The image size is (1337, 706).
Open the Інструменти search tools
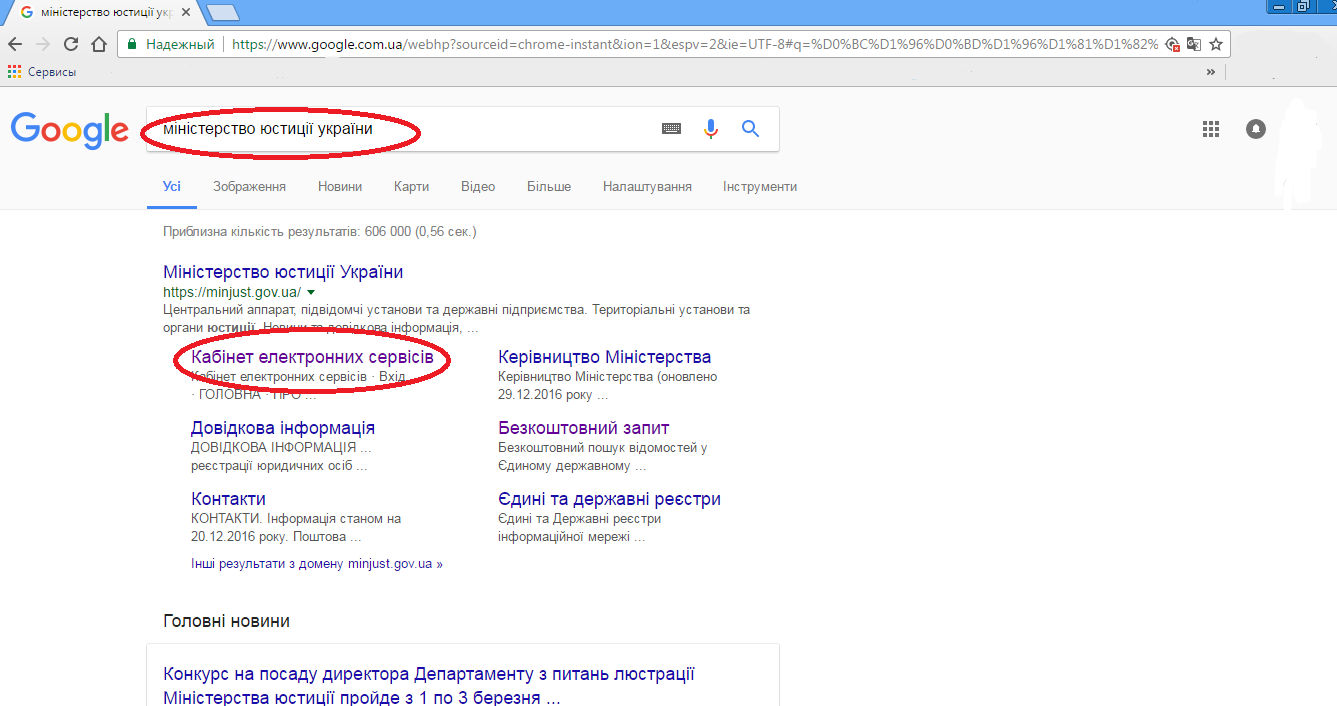click(760, 186)
